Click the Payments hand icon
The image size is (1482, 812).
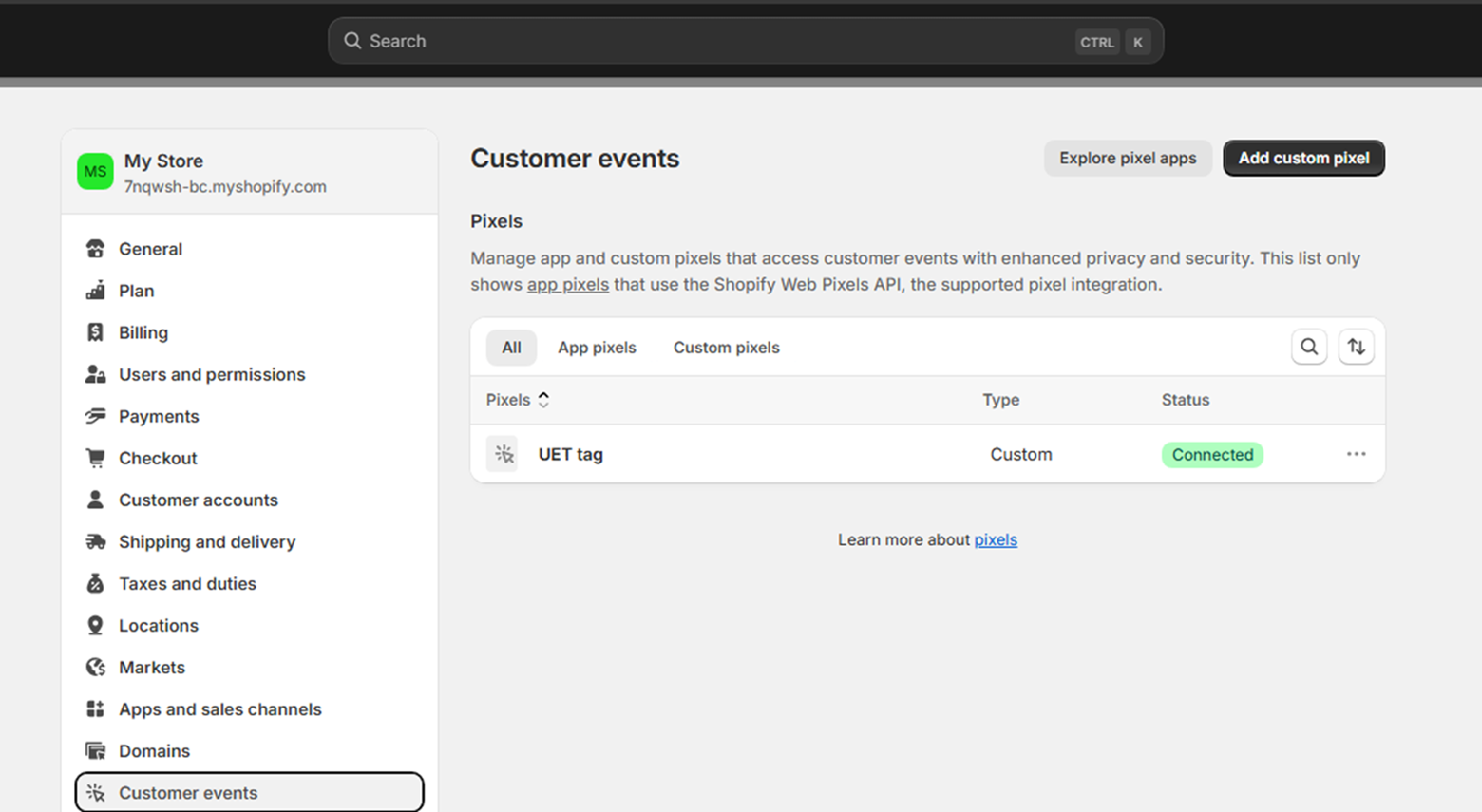(x=95, y=416)
